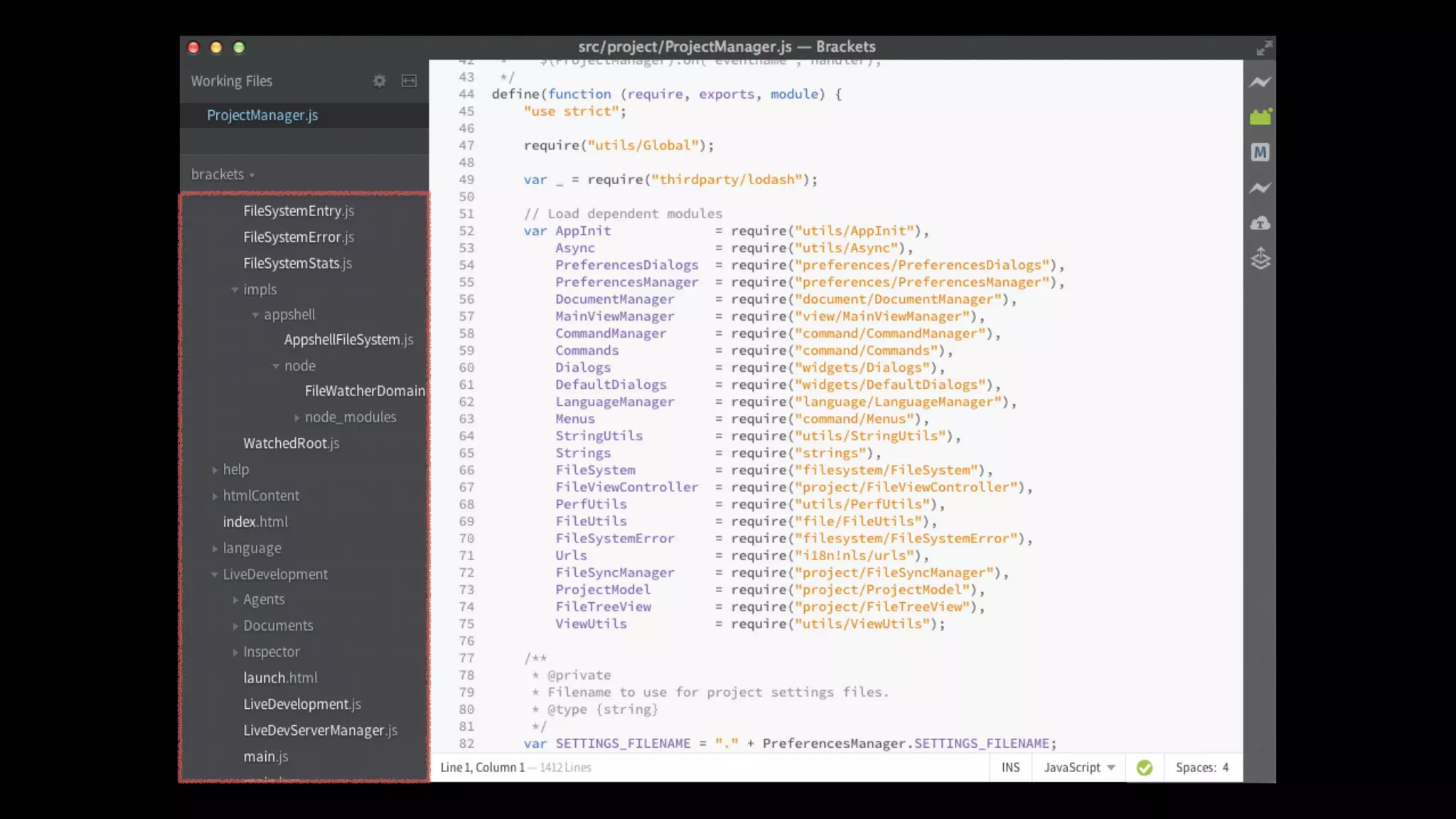Screen dimensions: 1456x819
Task: Click the "thirdparty/lodash" string
Action: tap(727, 180)
